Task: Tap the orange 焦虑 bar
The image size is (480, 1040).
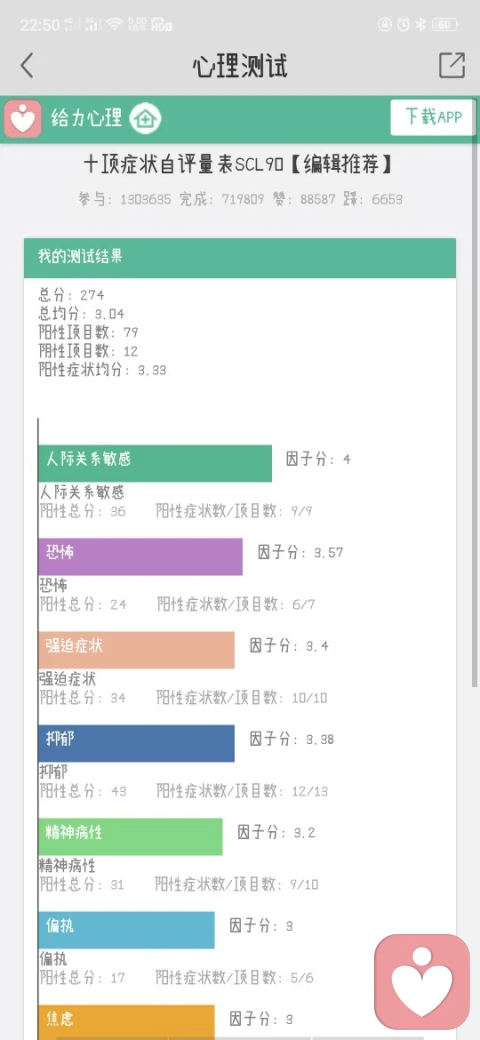Action: 127,1022
